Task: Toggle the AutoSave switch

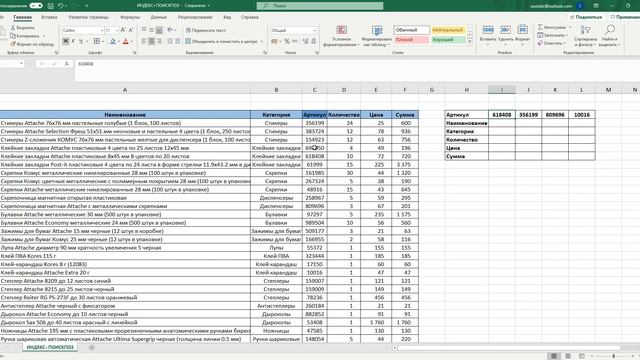Action: point(36,6)
